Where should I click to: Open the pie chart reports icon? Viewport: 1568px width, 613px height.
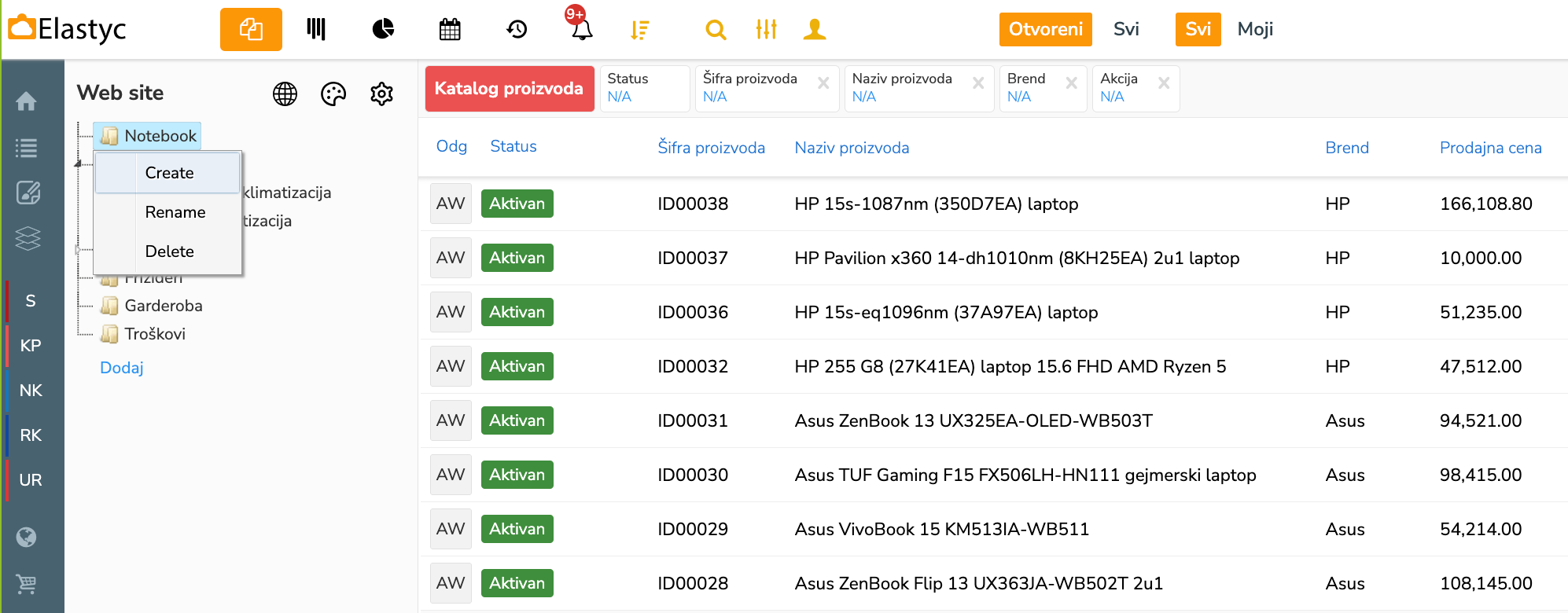coord(383,30)
